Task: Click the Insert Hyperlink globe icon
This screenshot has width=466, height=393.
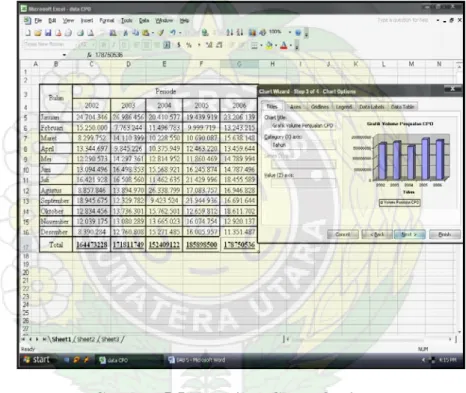Action: (x=205, y=33)
